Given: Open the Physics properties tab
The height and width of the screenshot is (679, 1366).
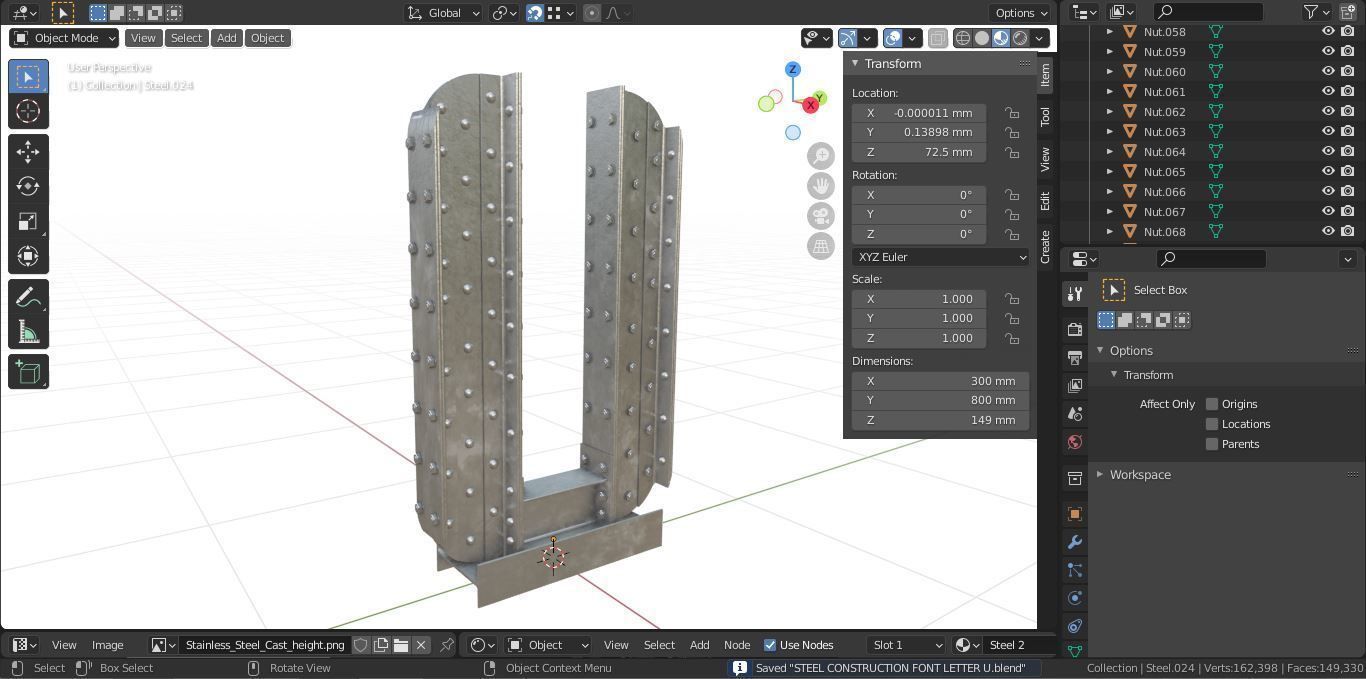Looking at the screenshot, I should point(1075,598).
